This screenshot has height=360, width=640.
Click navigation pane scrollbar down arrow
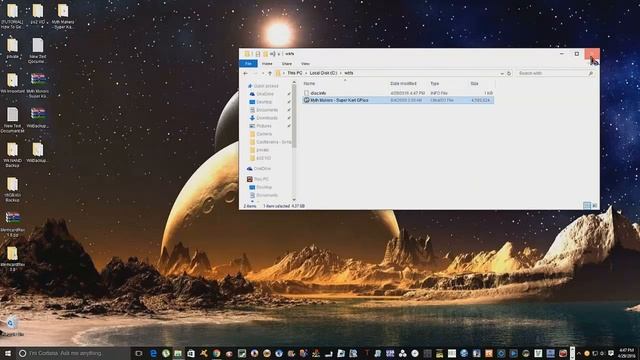point(294,200)
